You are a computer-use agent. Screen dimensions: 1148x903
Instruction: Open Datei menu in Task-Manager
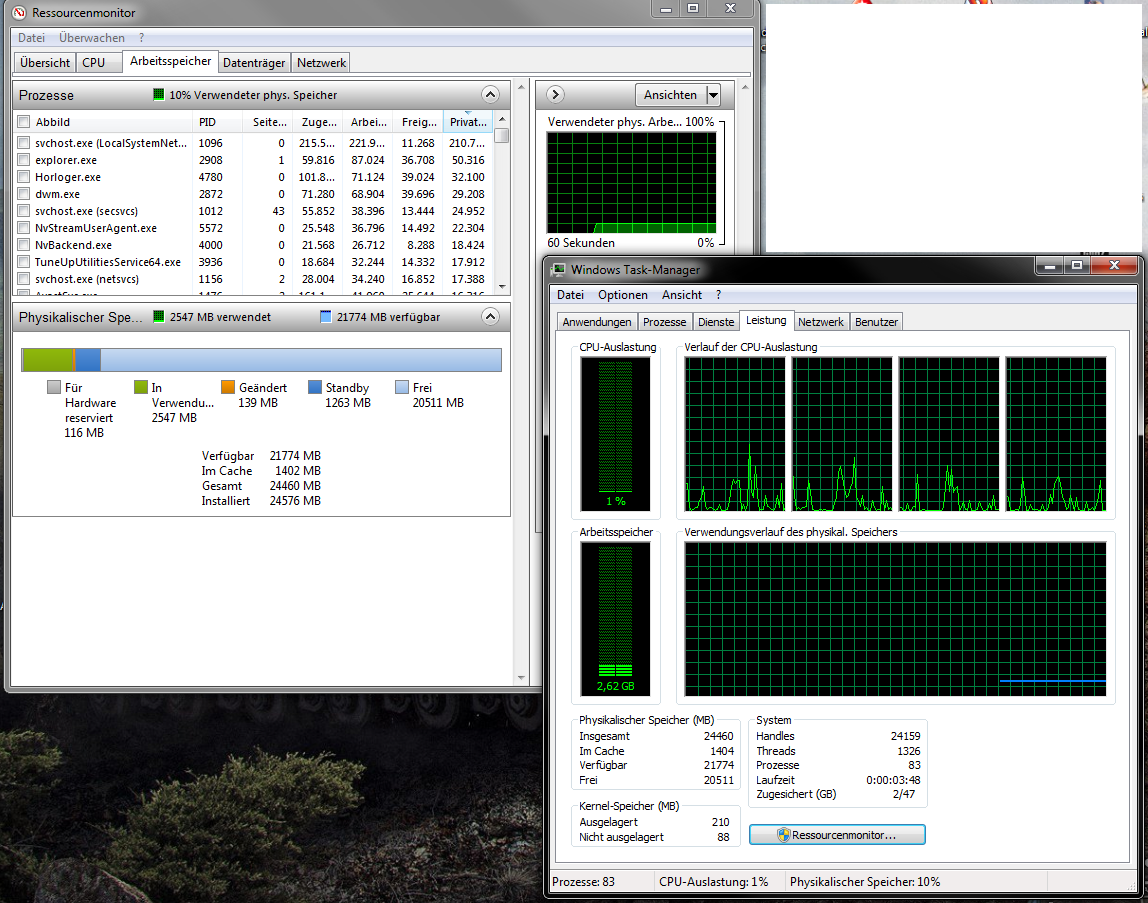click(x=570, y=294)
